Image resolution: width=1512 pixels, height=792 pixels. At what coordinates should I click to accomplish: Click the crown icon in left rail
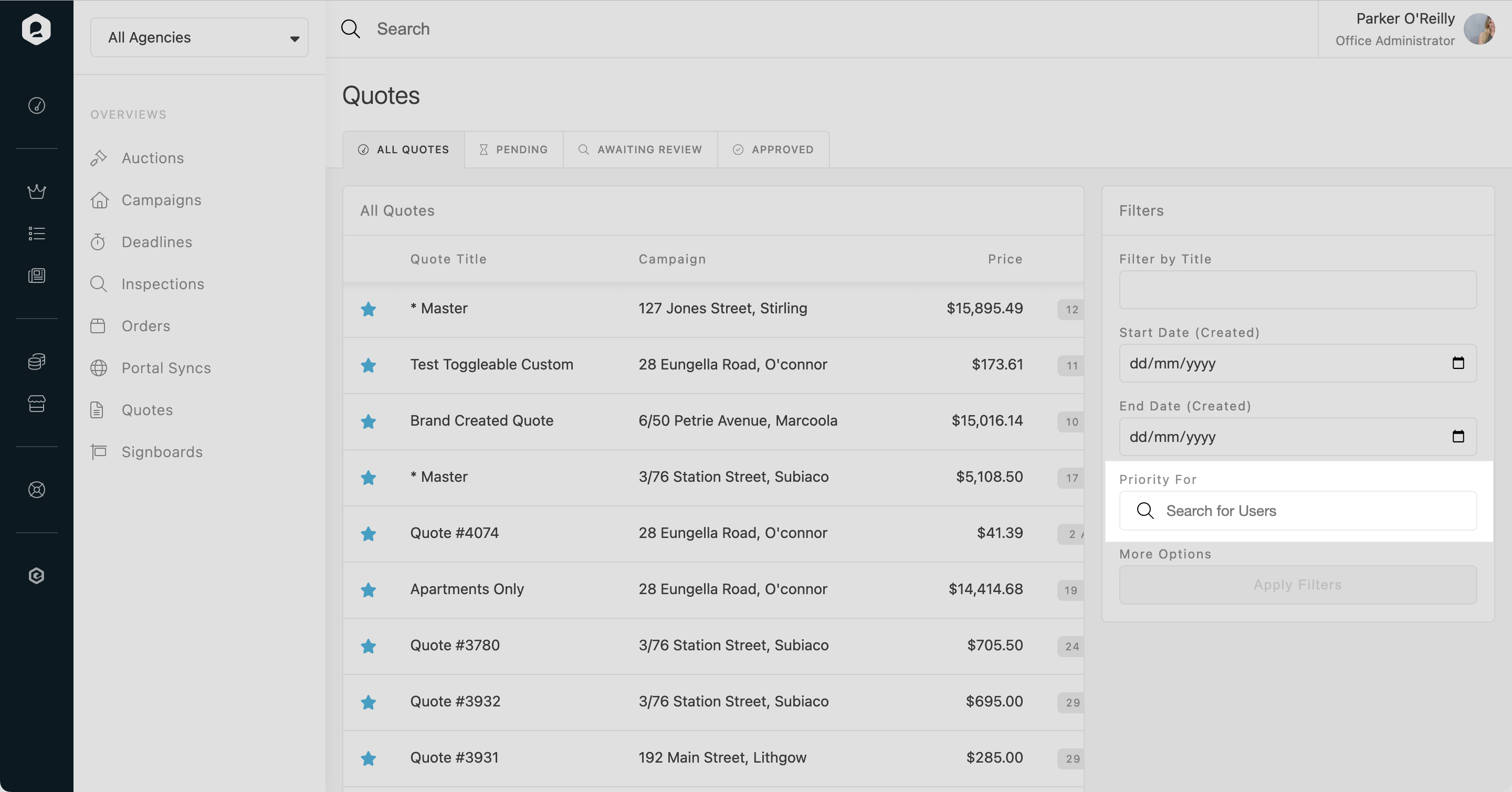click(36, 191)
